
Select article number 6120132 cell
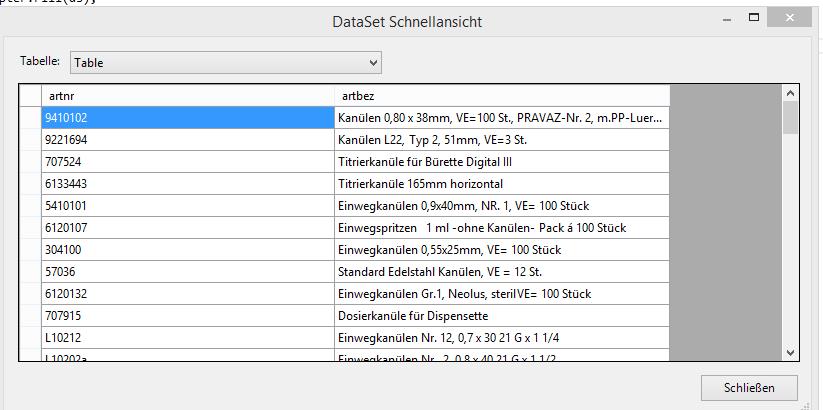[187, 294]
